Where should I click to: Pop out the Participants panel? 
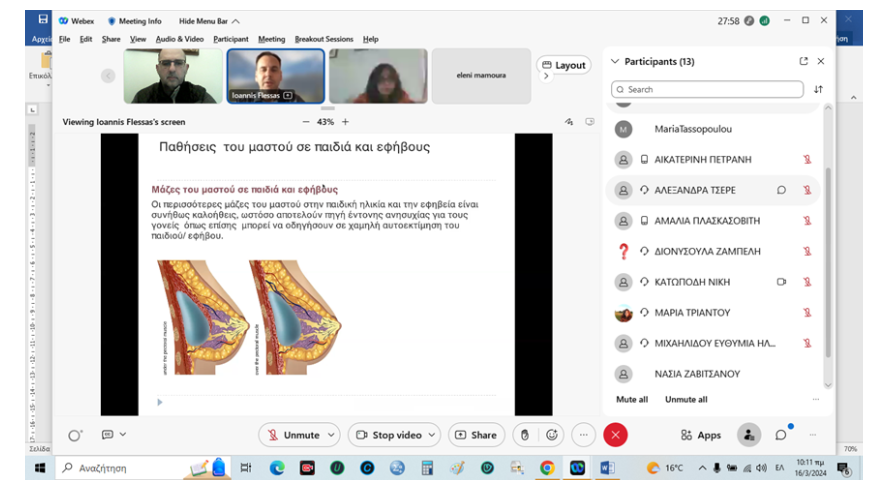click(803, 61)
